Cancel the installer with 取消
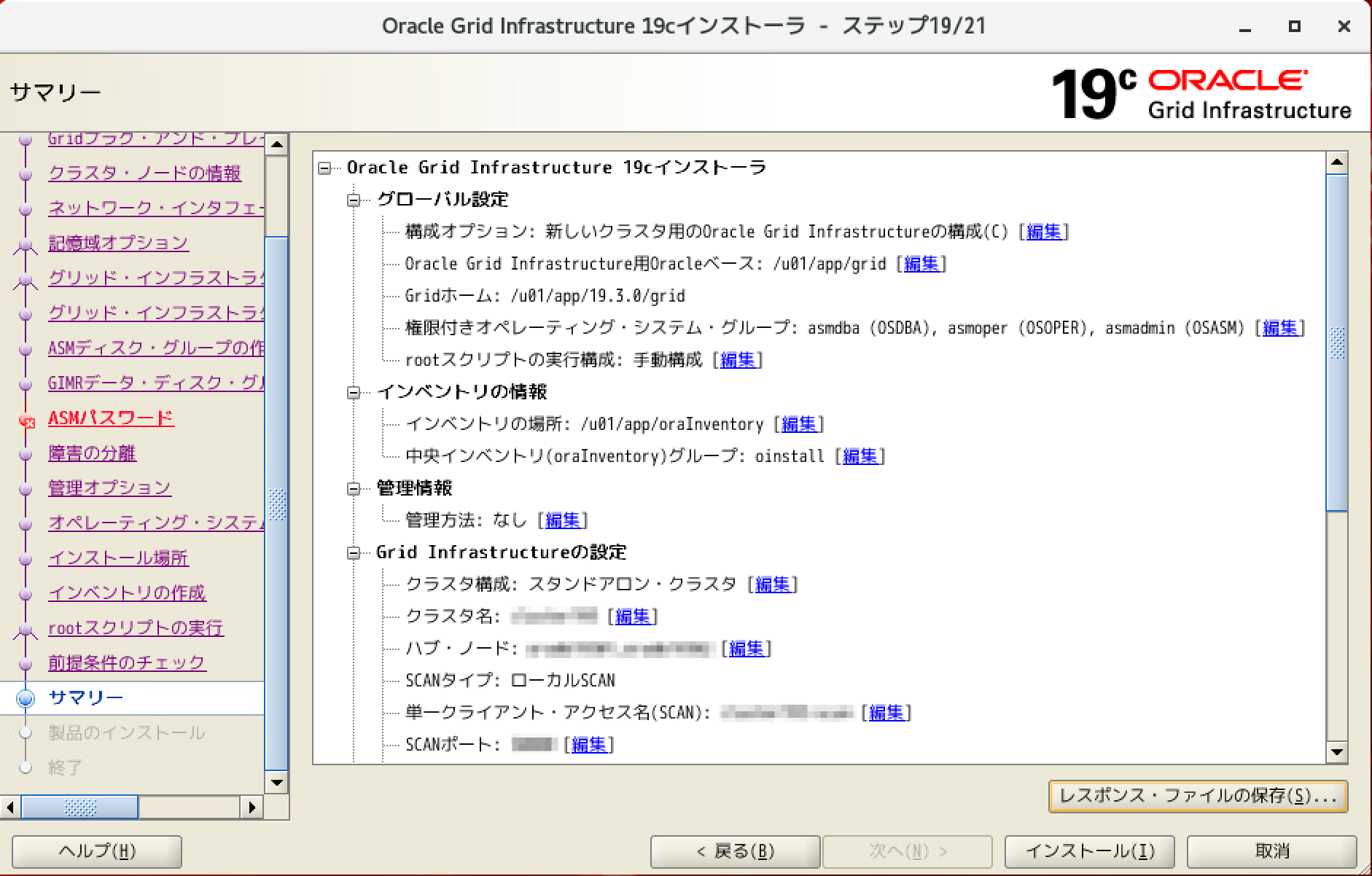The height and width of the screenshot is (876, 1372). coord(1272,851)
